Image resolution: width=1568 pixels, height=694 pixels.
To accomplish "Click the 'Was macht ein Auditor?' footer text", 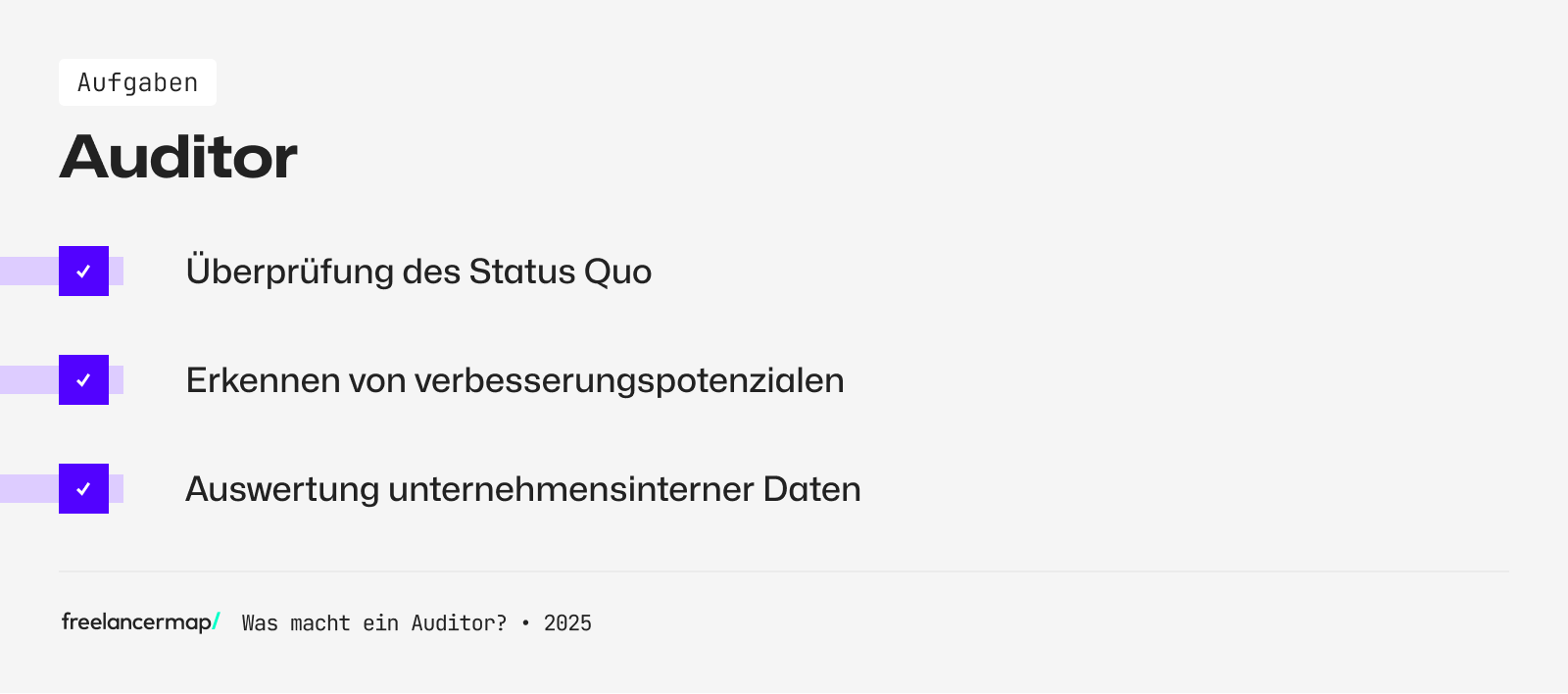I will (x=374, y=623).
